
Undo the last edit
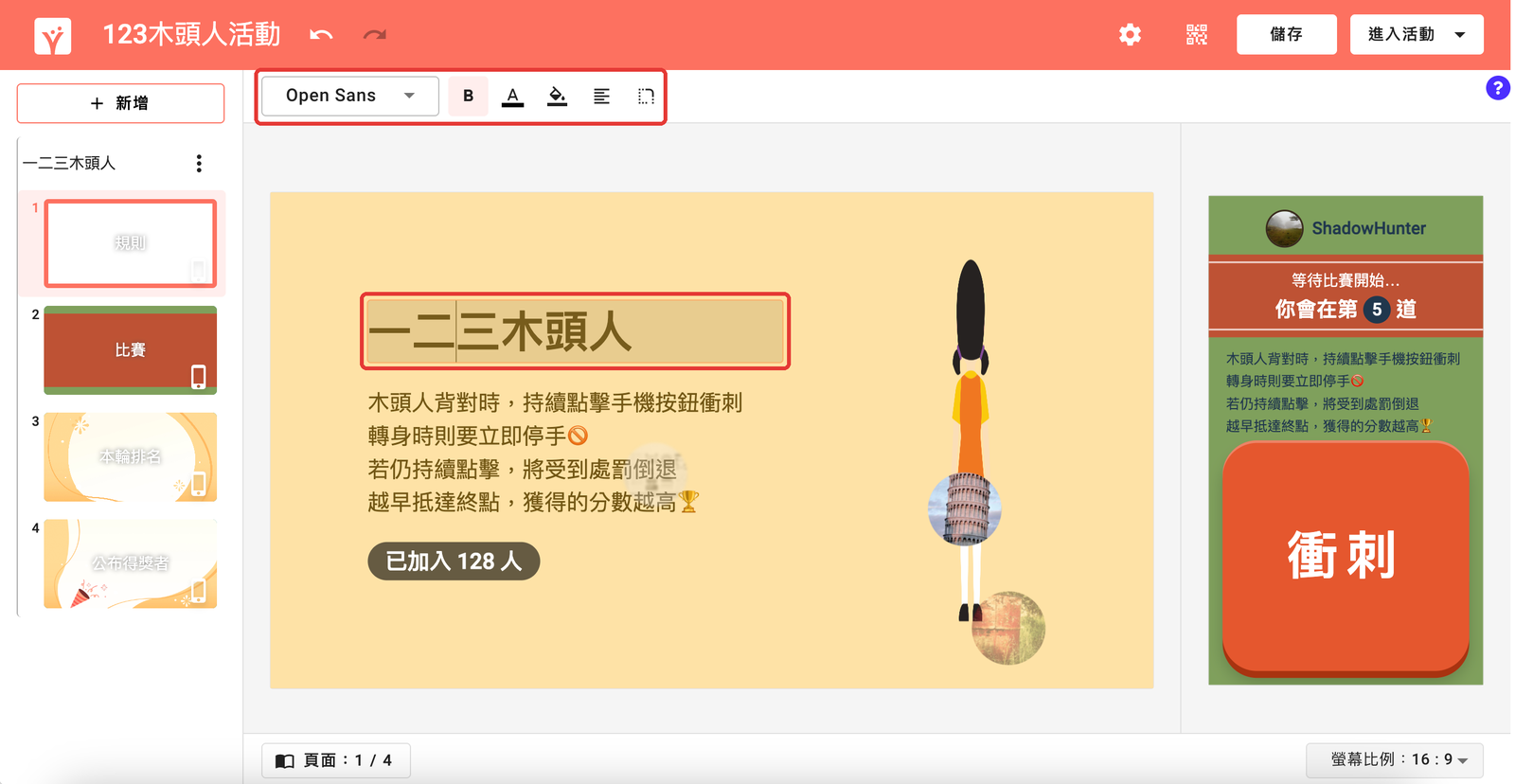tap(321, 35)
